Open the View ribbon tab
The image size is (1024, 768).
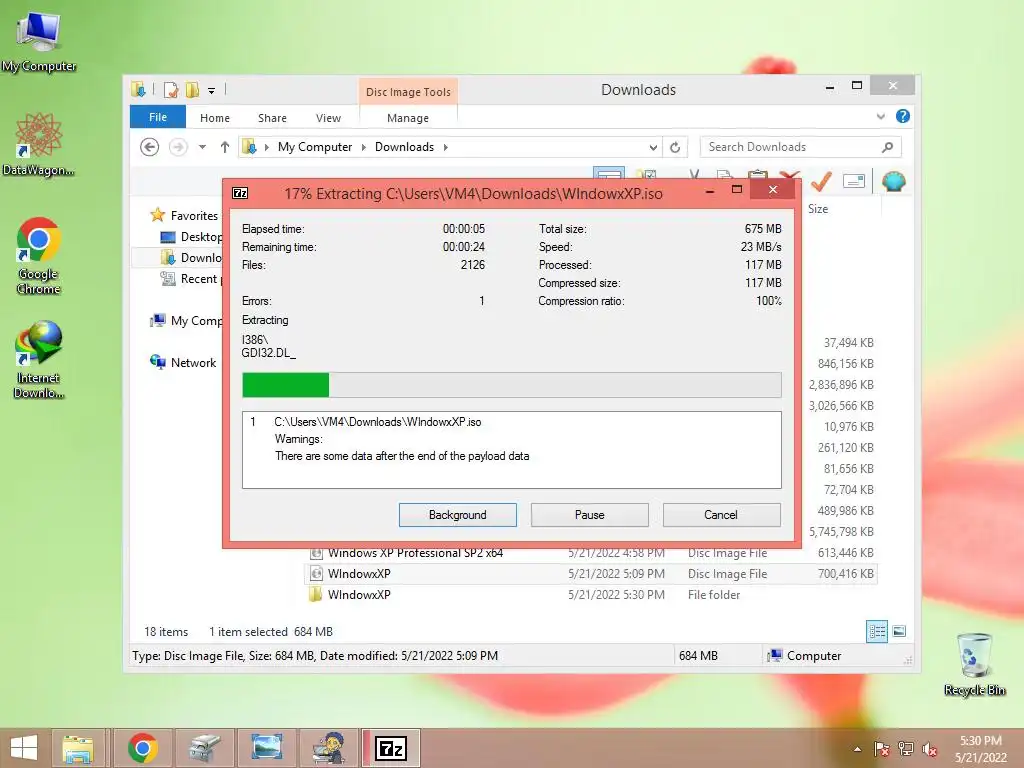point(328,118)
